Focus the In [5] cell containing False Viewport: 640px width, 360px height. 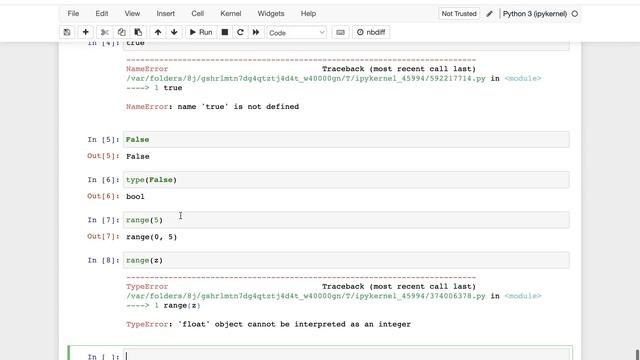[x=346, y=140]
